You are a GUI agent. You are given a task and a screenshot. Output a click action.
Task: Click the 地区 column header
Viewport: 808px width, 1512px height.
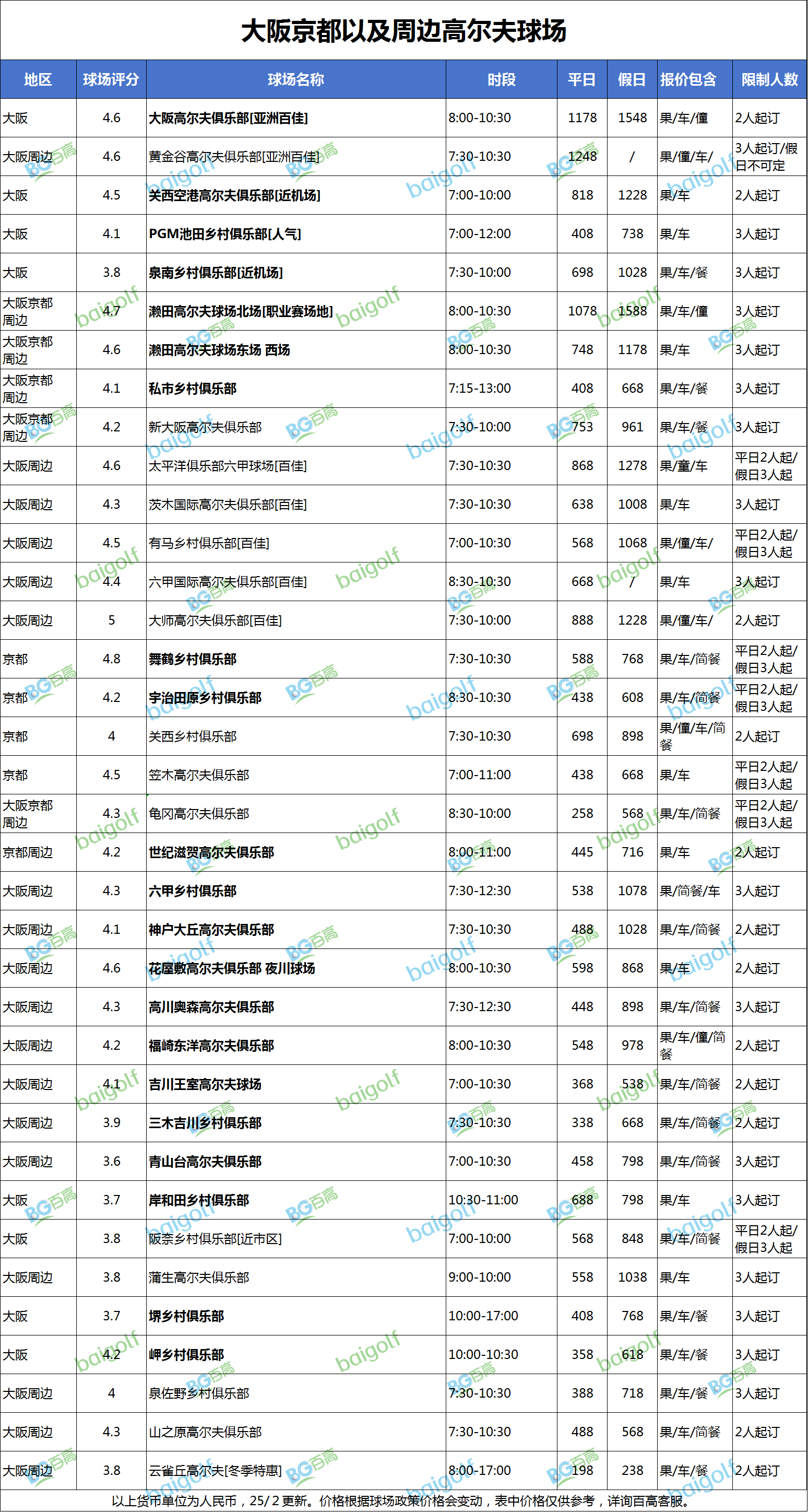[x=38, y=79]
